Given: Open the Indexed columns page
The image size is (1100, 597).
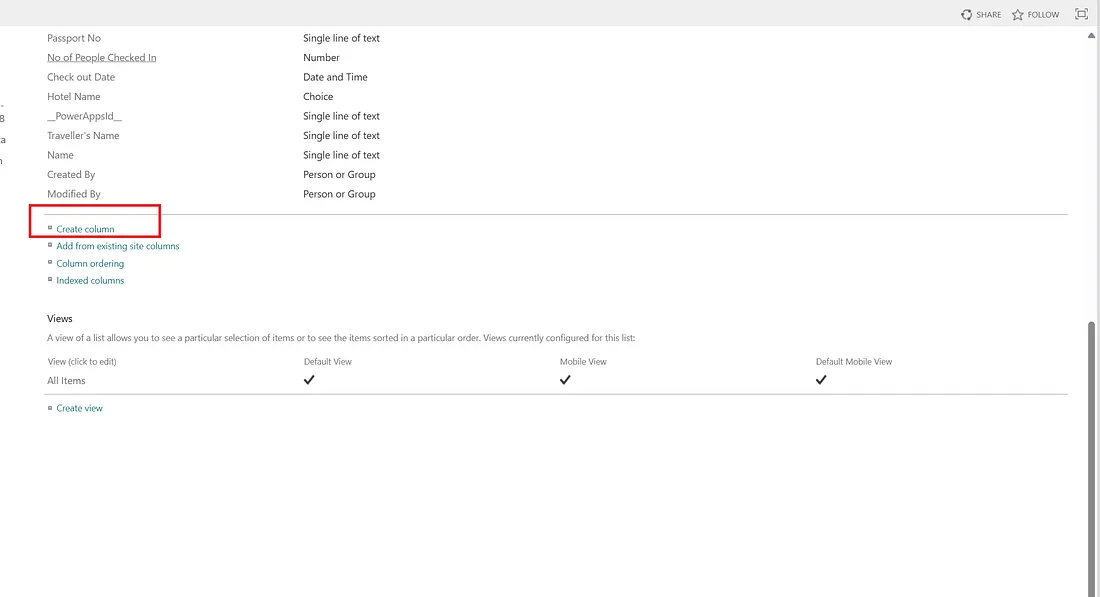Looking at the screenshot, I should pyautogui.click(x=90, y=280).
